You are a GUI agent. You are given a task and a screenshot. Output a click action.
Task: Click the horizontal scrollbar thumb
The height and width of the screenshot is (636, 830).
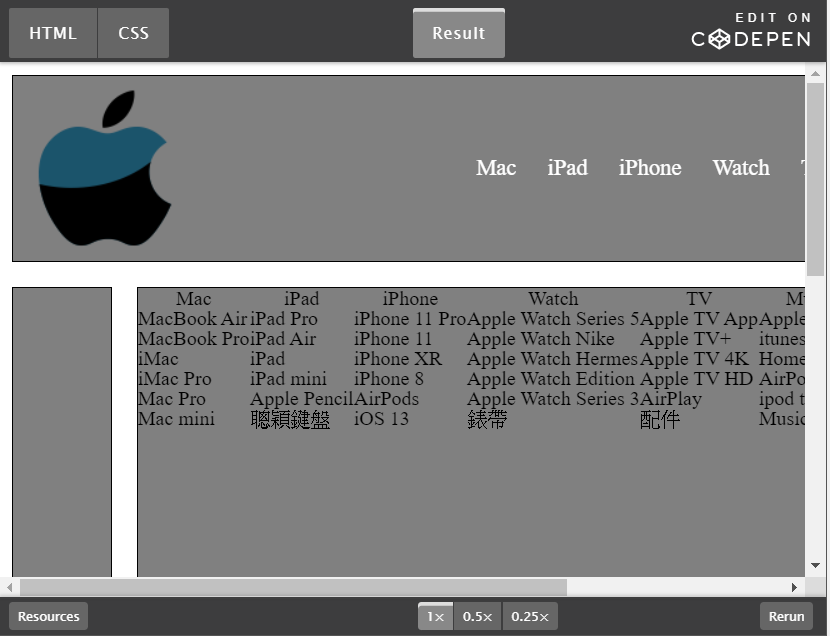coord(293,587)
